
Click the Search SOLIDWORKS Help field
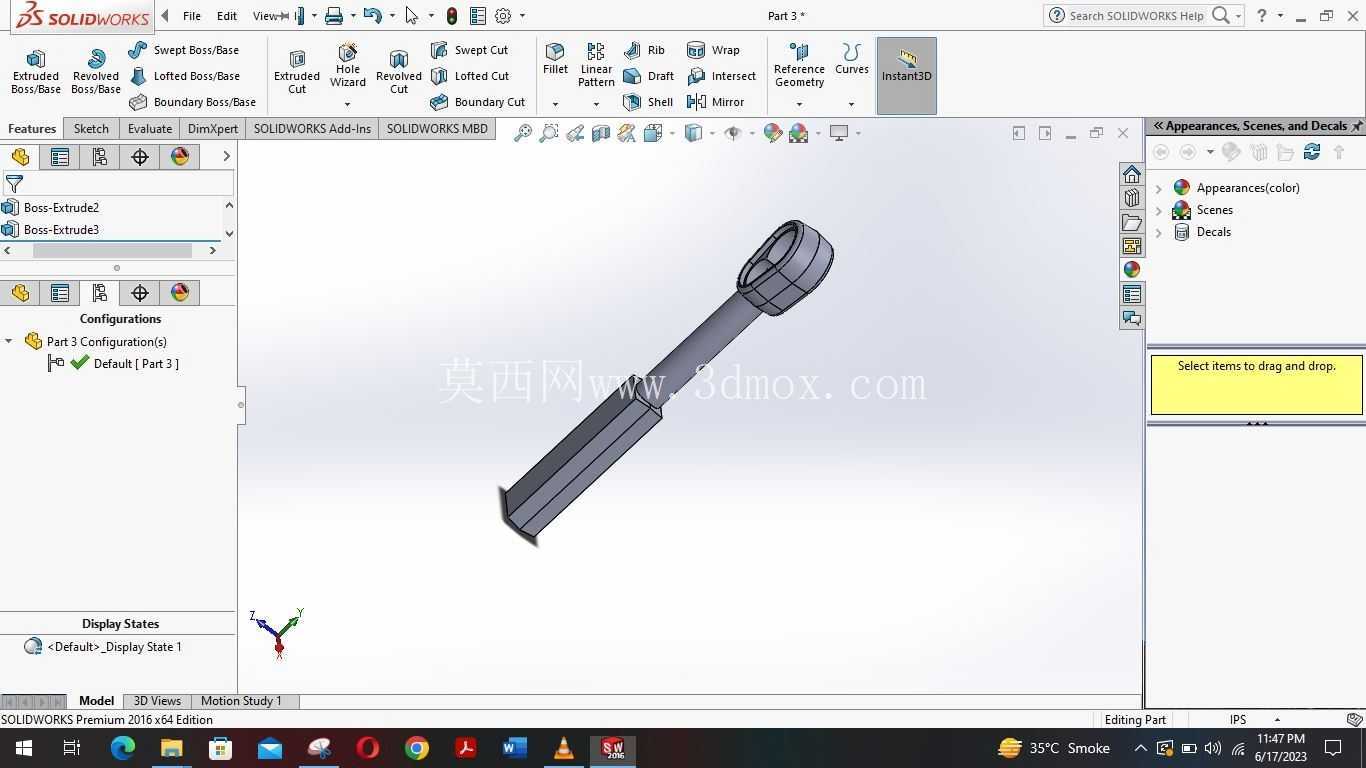(1136, 16)
